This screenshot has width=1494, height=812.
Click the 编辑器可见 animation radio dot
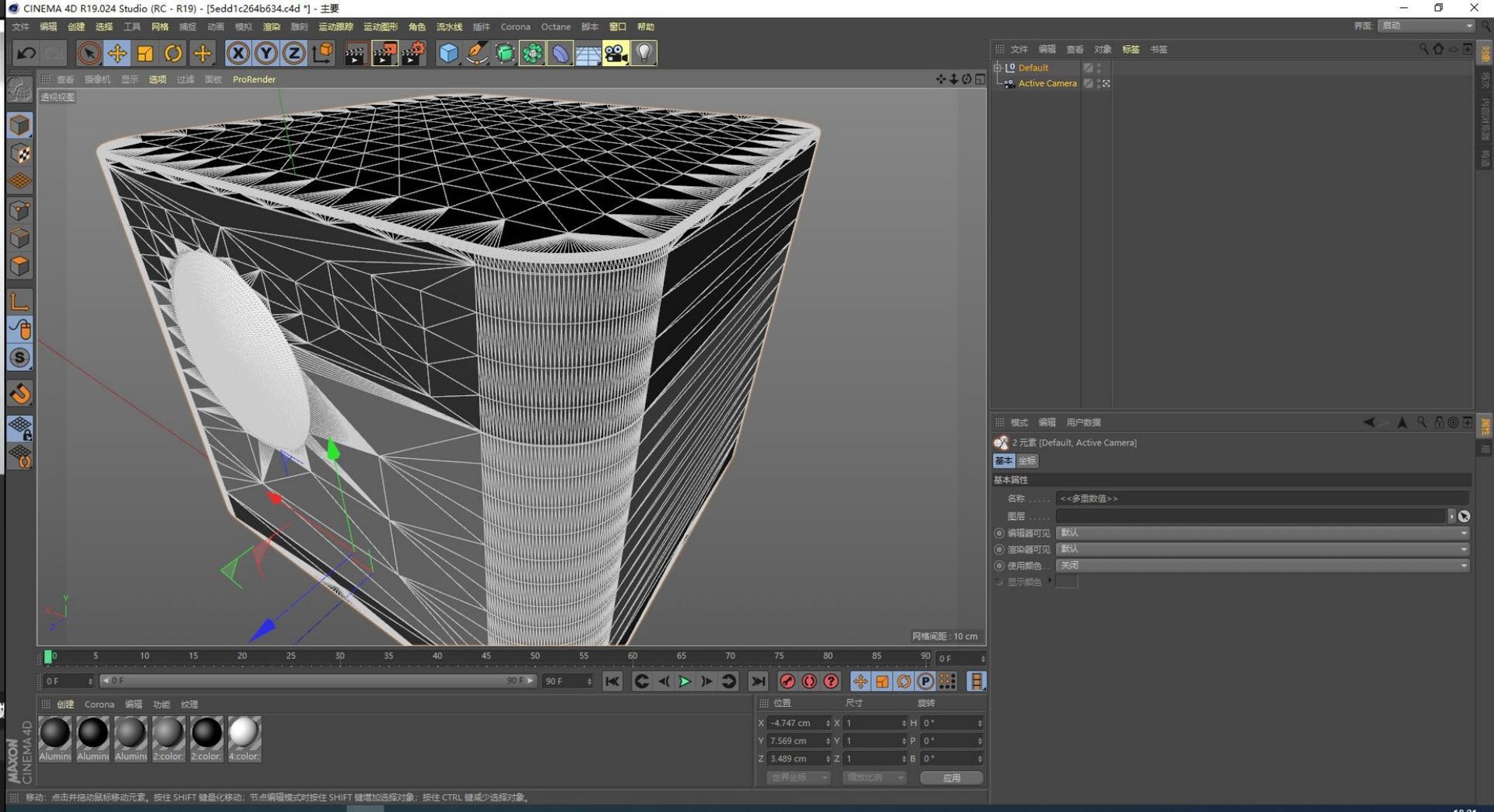point(999,534)
